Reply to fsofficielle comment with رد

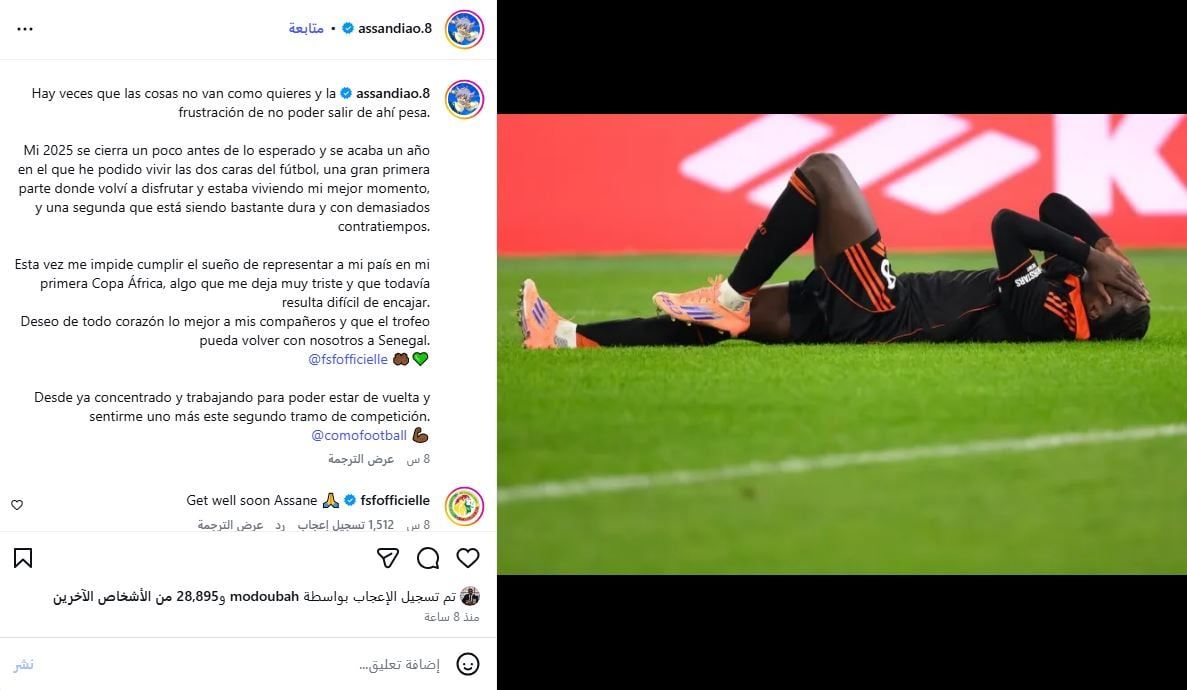280,525
